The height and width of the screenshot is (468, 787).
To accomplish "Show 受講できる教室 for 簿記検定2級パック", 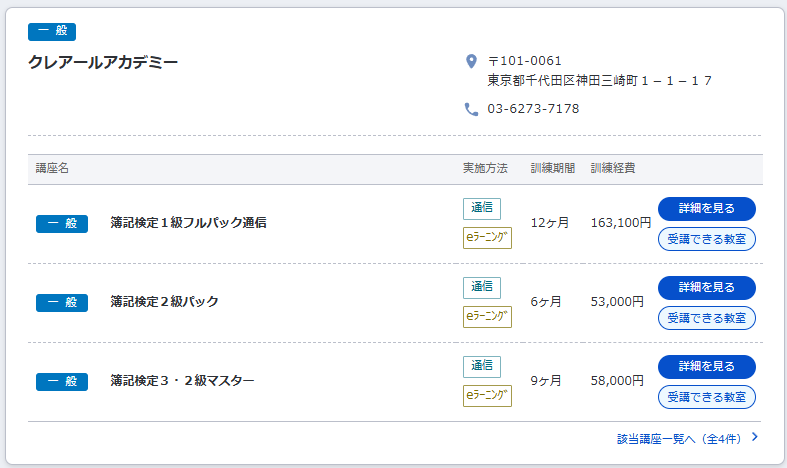I will point(706,317).
